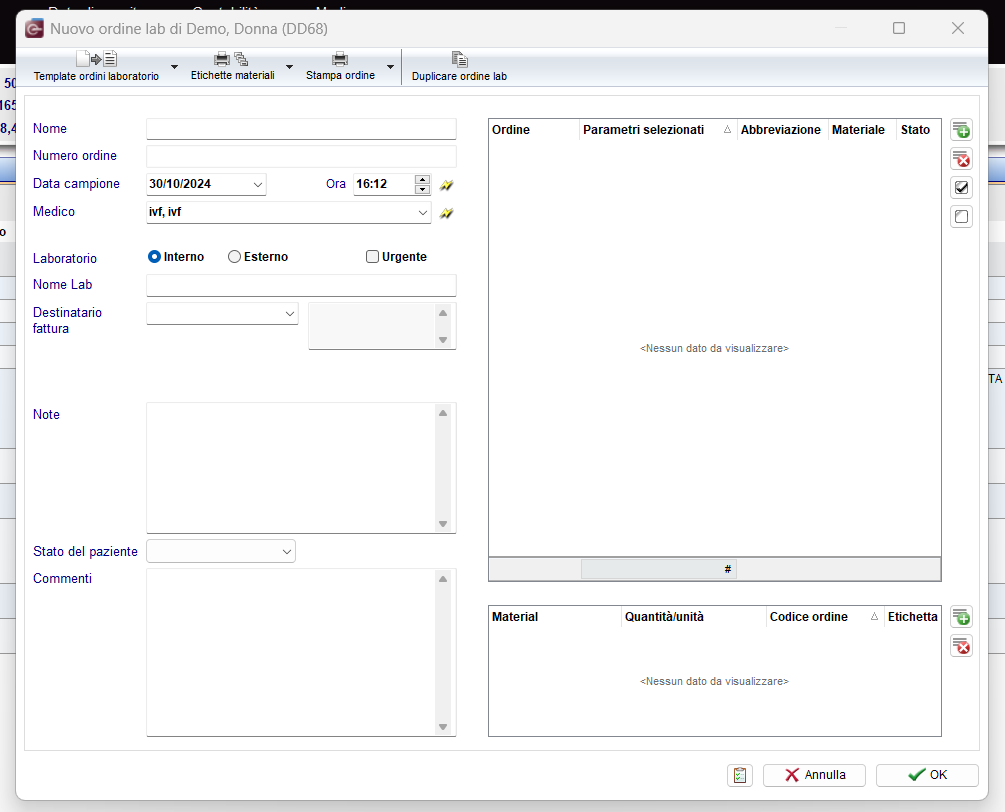This screenshot has width=1005, height=812.
Task: Click the Ora time field showing 16:12
Action: tap(383, 185)
